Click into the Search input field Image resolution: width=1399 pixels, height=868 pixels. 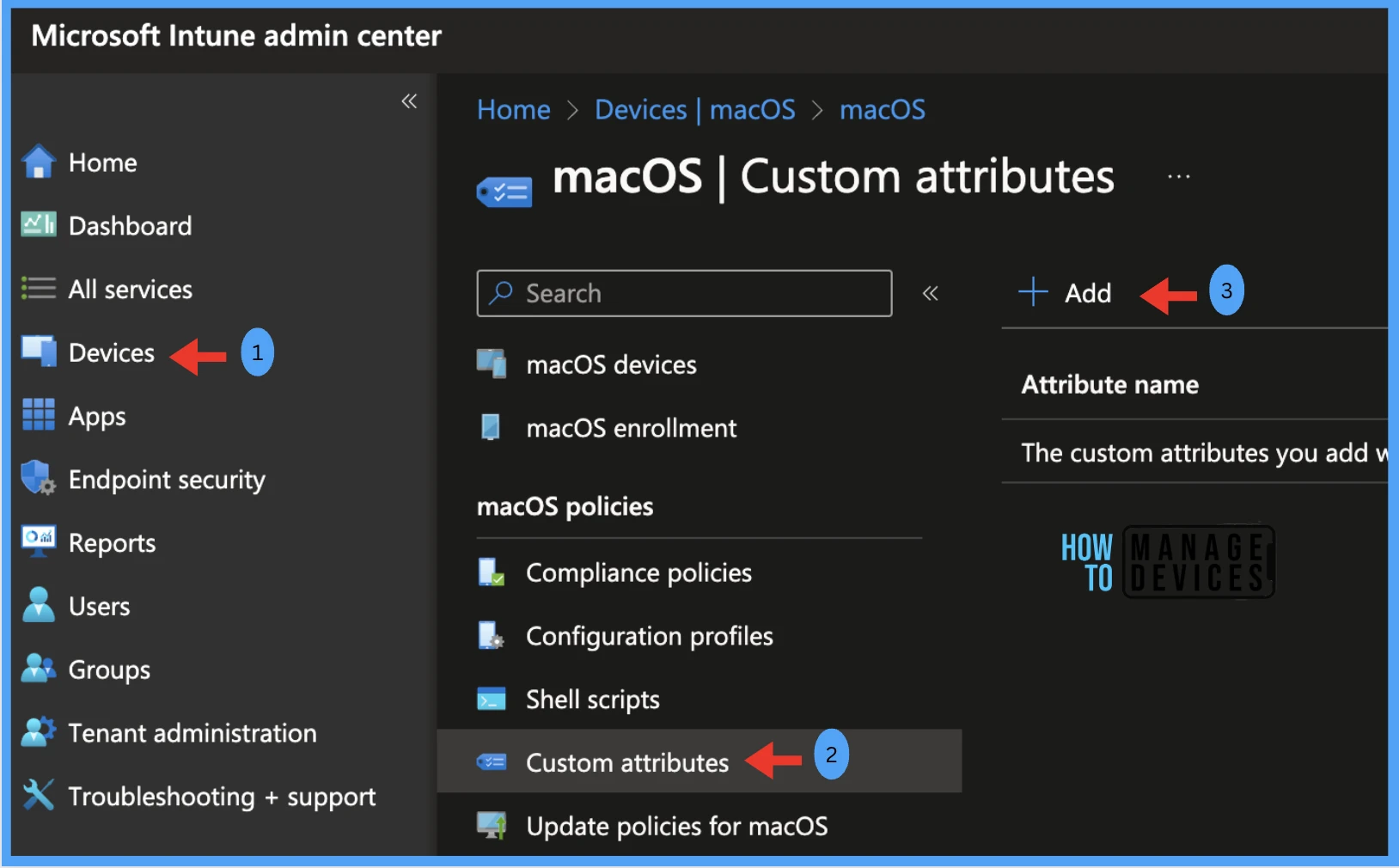click(x=684, y=293)
